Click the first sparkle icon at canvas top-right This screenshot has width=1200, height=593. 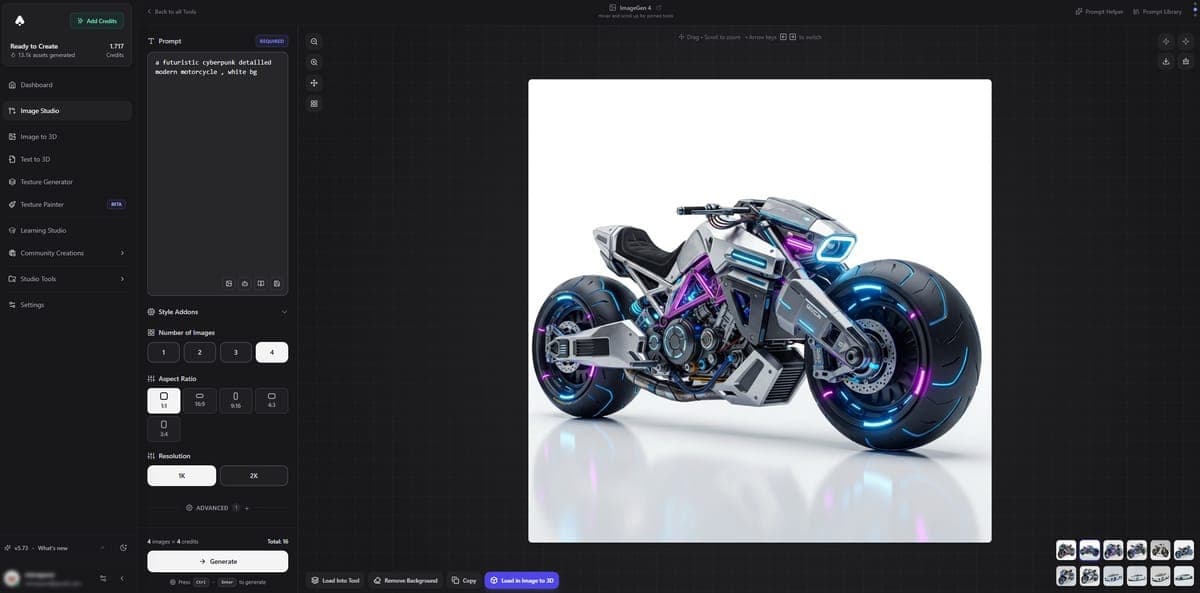[x=1166, y=41]
